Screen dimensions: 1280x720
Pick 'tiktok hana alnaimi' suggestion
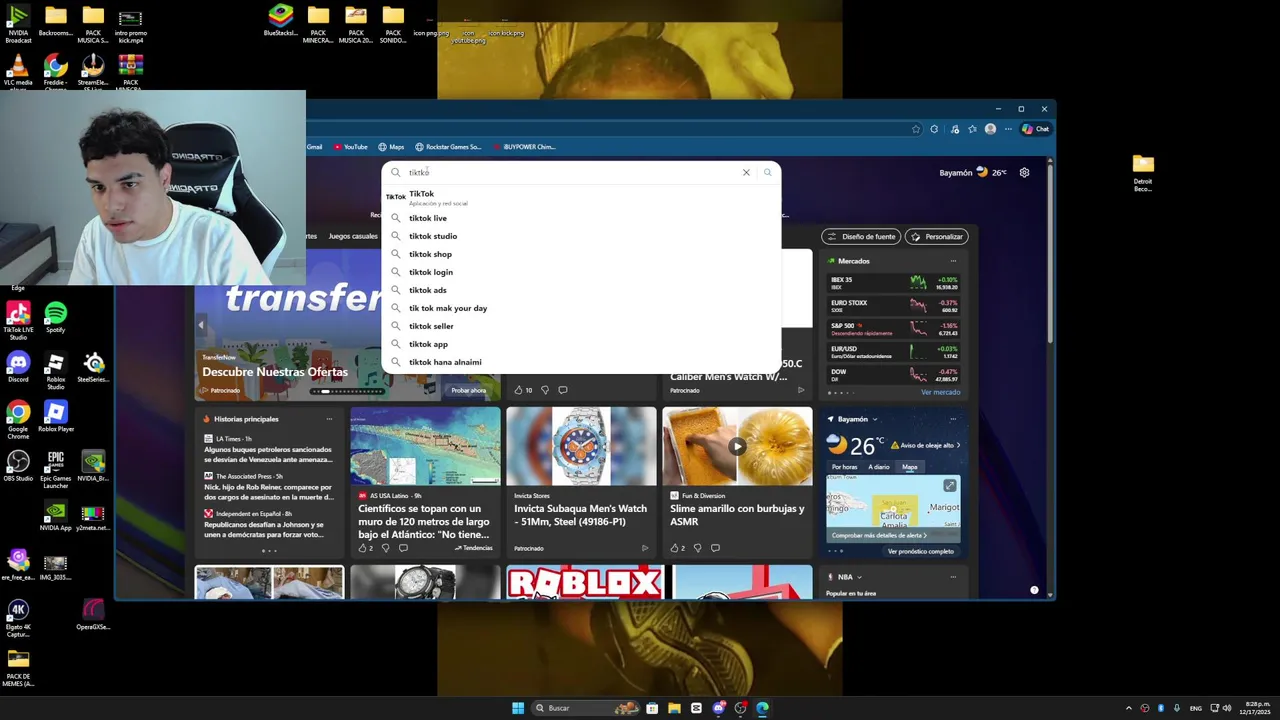tap(581, 362)
